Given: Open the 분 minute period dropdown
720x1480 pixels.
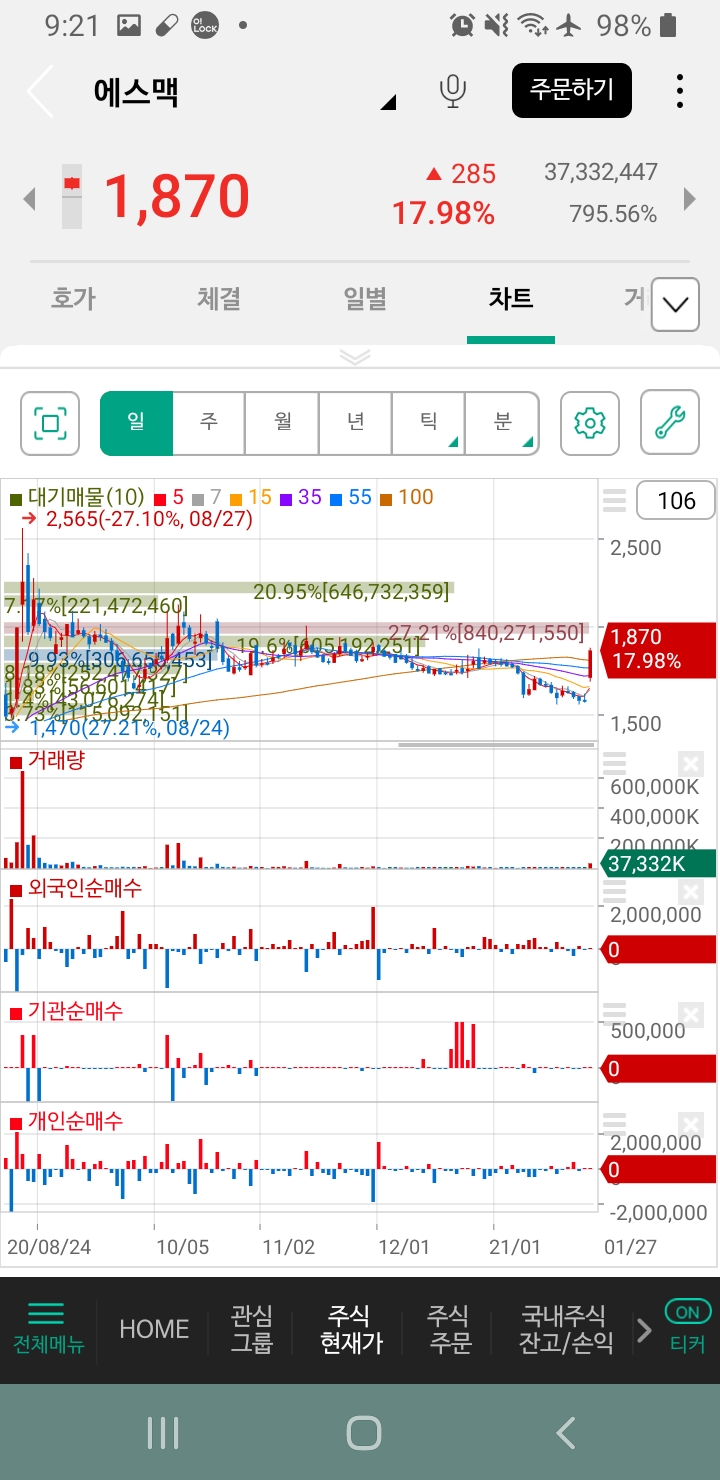Looking at the screenshot, I should point(502,423).
